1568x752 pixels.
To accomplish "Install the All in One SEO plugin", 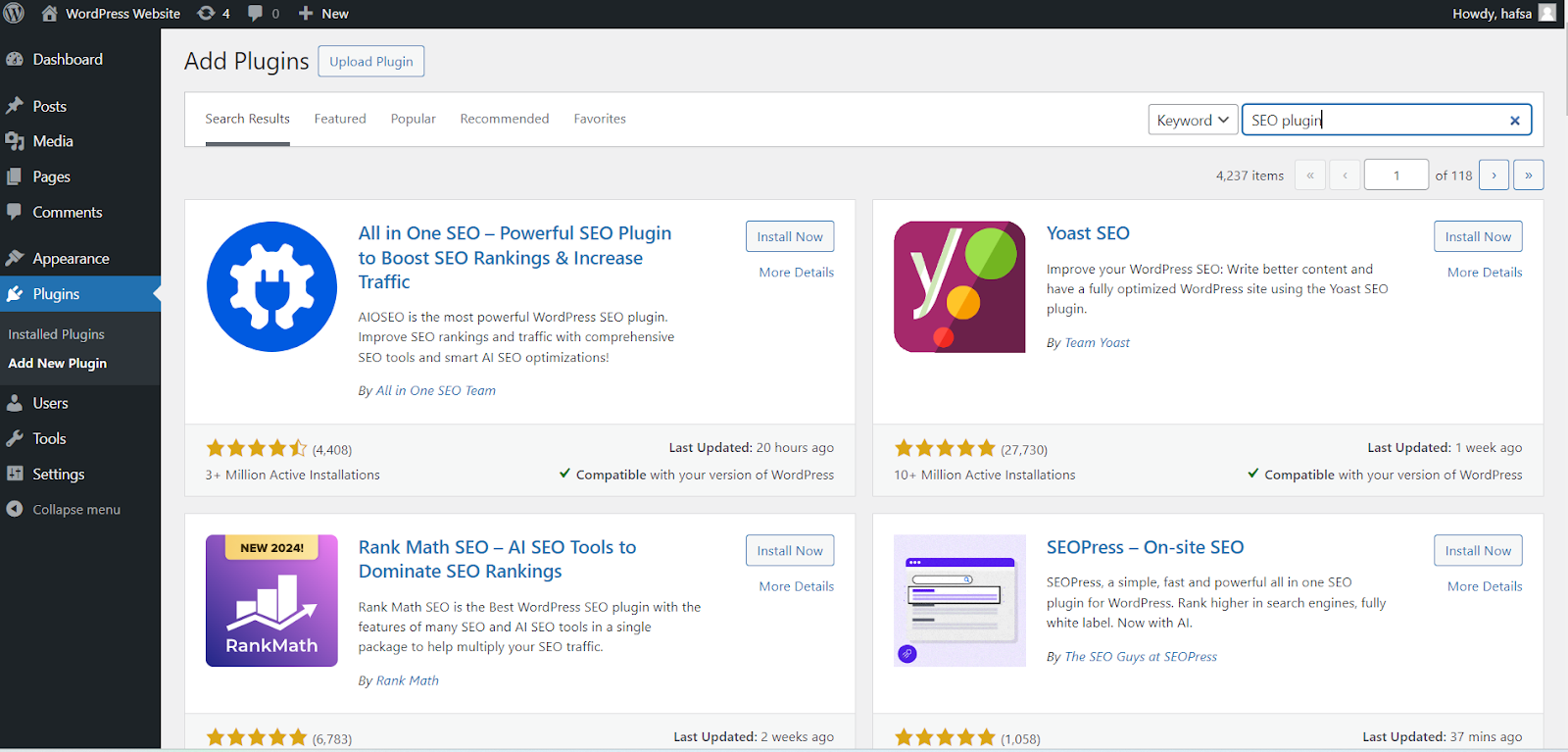I will point(790,236).
